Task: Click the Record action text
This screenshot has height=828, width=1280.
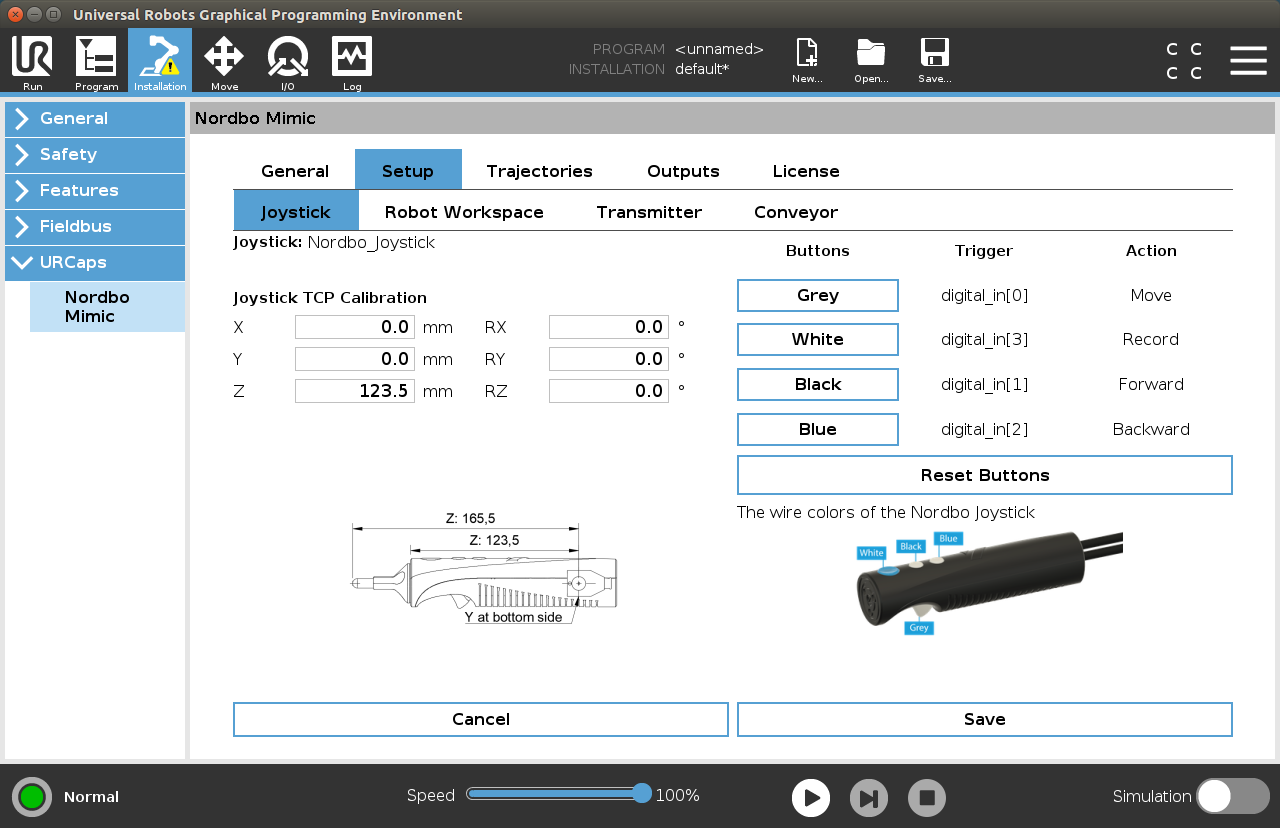Action: click(x=1151, y=339)
